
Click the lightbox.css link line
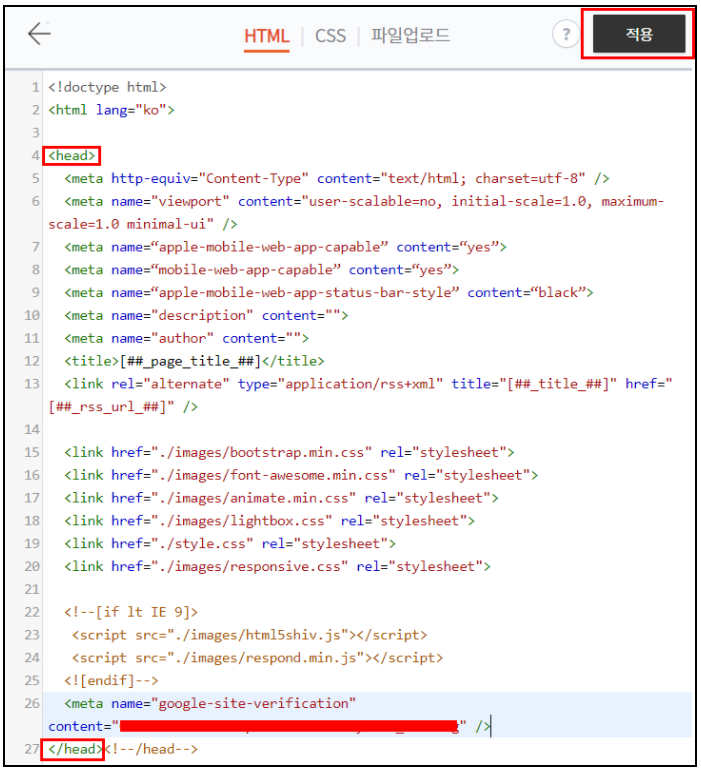[x=270, y=521]
